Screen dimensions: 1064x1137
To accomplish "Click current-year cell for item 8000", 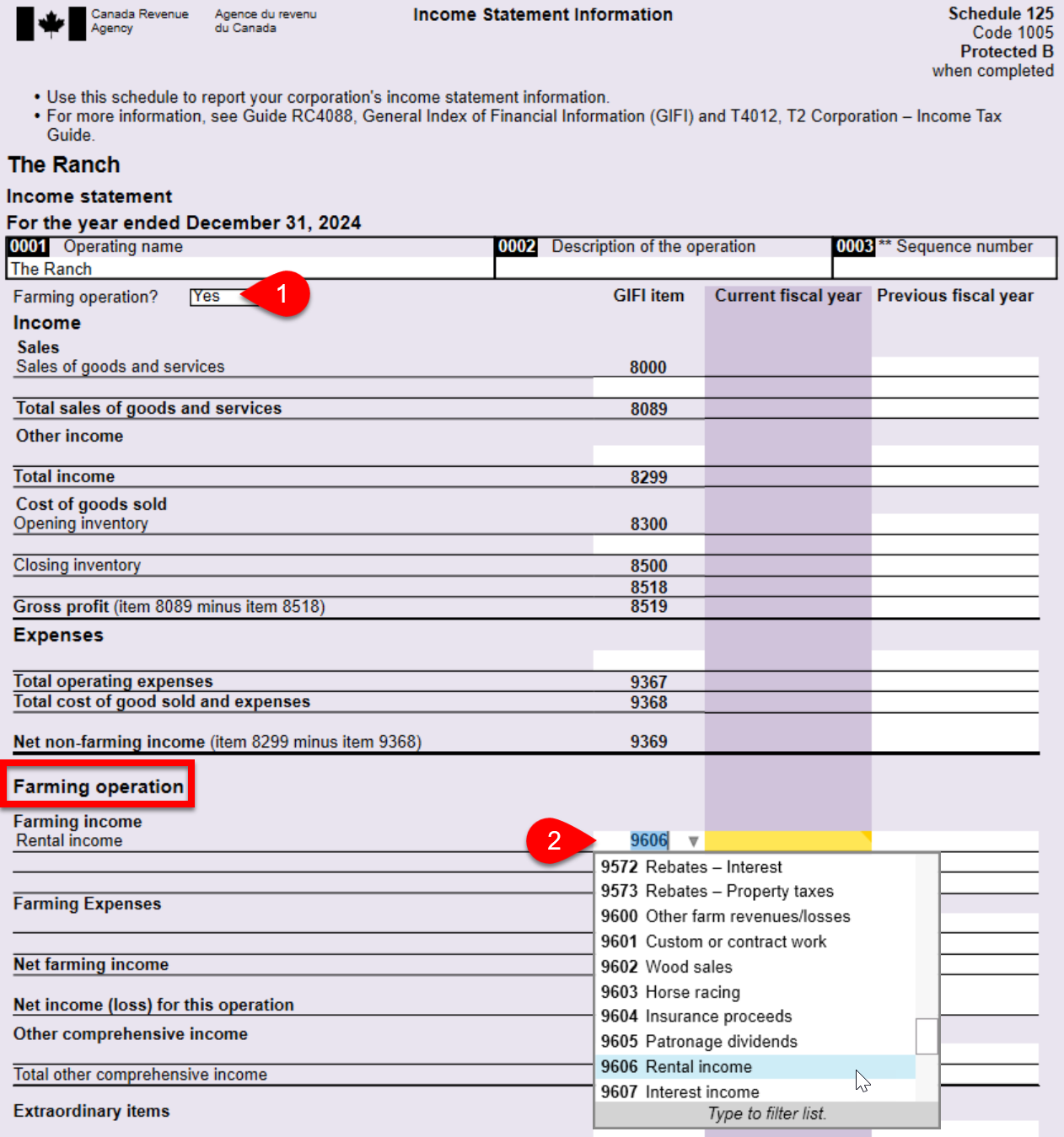I will [x=787, y=367].
